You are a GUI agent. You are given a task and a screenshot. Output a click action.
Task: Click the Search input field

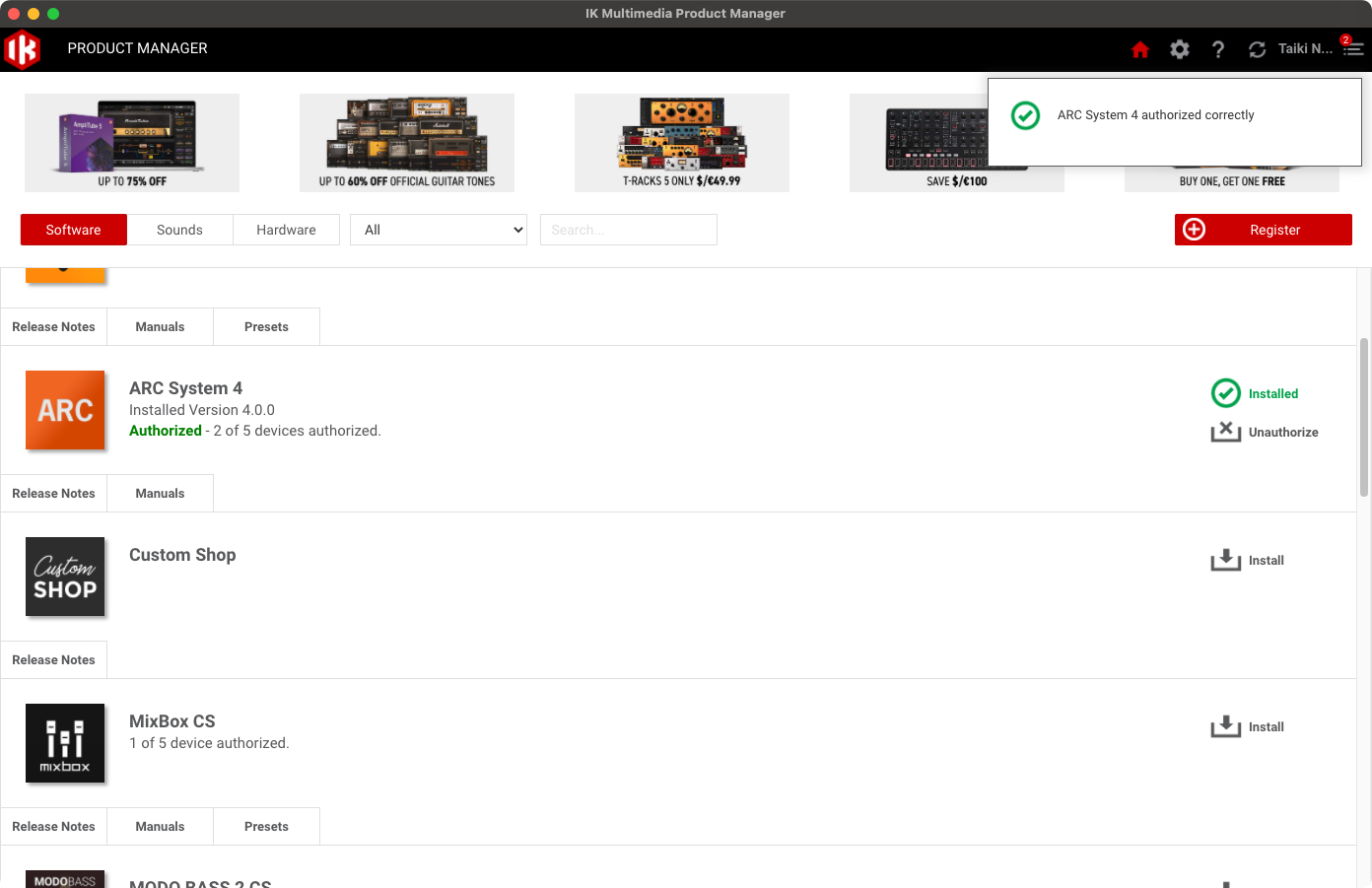(x=629, y=230)
